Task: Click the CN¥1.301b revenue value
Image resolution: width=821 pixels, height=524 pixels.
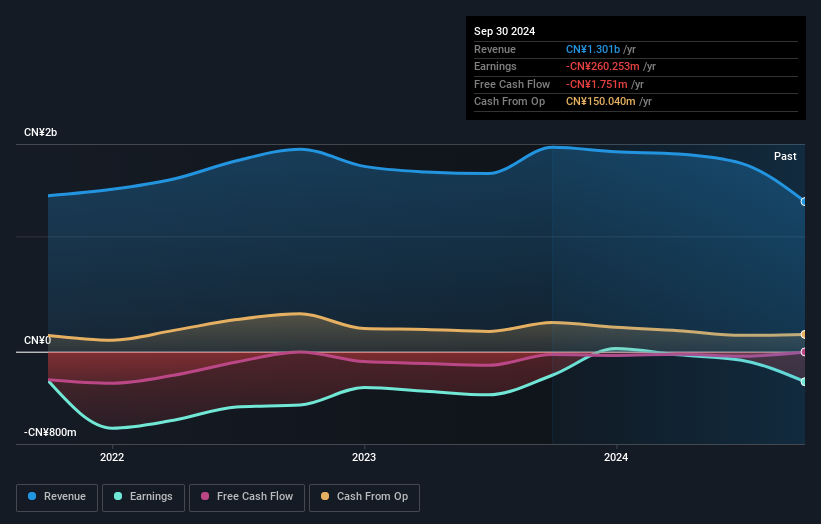Action: click(593, 49)
